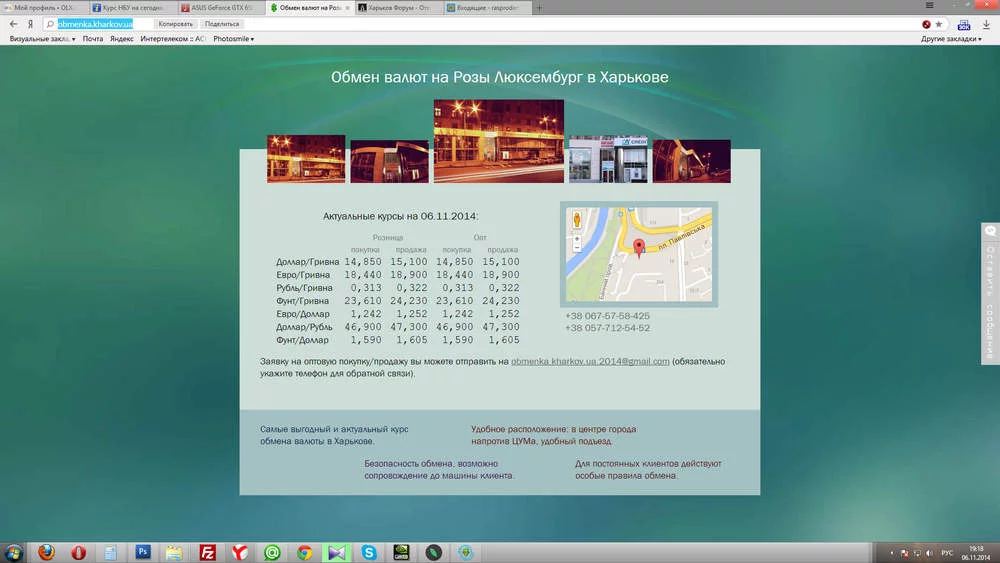Image resolution: width=1000 pixels, height=563 pixels.
Task: Click the obmenka.kharkov.ua gmail email link
Action: (x=590, y=361)
